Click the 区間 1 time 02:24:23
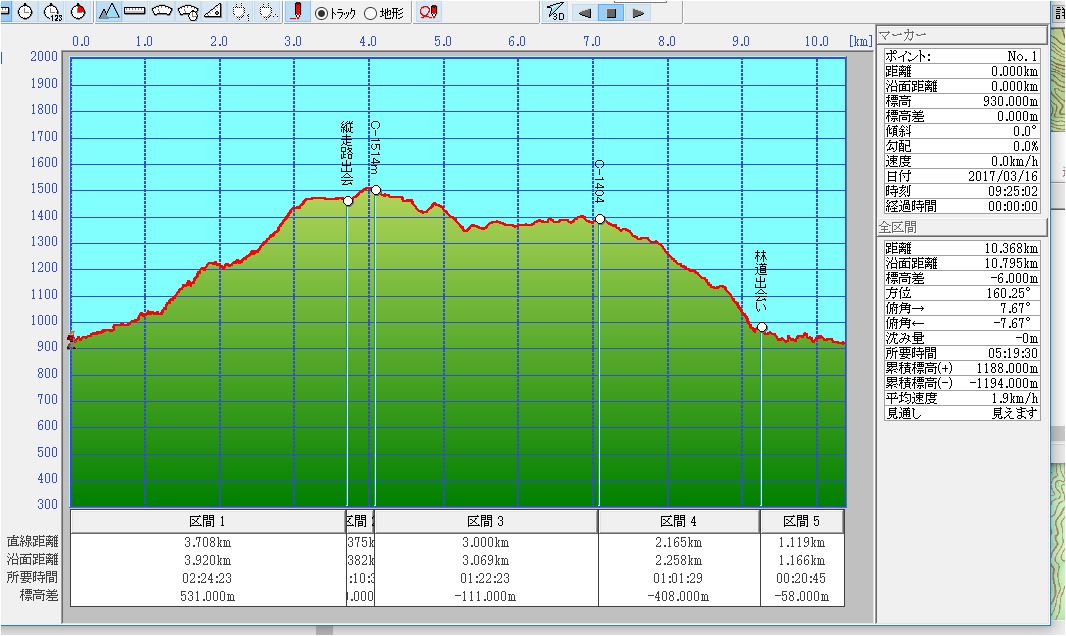Screen dimensions: 1066x636 pyautogui.click(x=207, y=578)
